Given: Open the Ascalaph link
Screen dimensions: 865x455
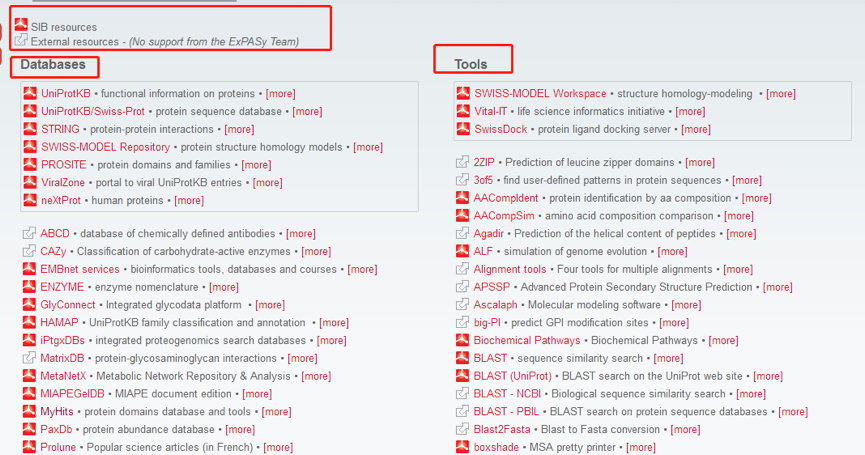Looking at the screenshot, I should click(x=495, y=305).
